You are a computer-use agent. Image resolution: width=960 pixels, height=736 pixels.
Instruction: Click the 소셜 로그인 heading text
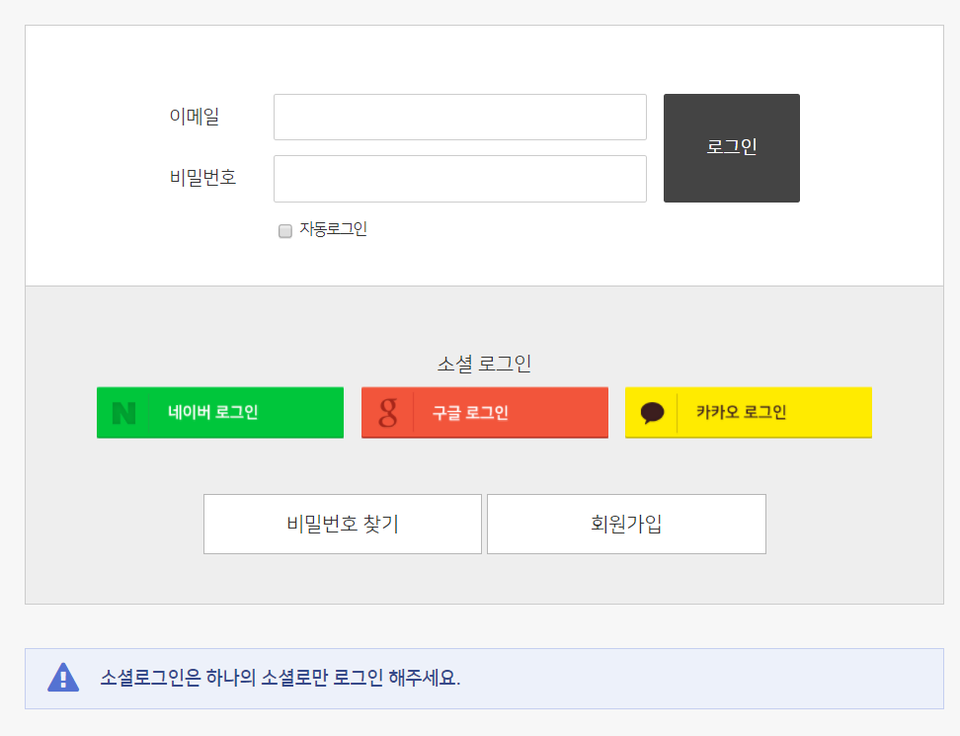coord(484,364)
